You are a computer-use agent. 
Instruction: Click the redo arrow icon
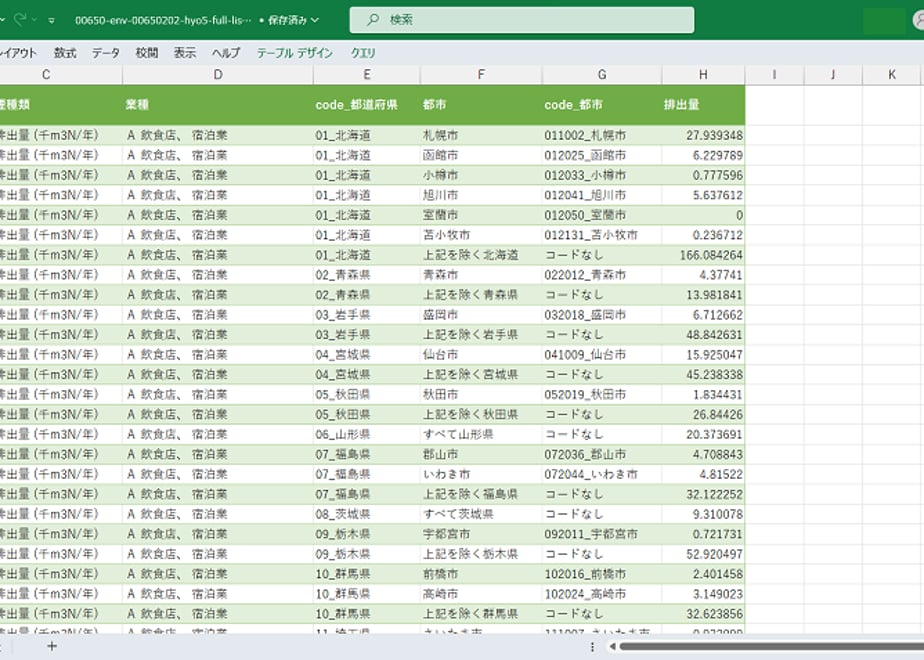(21, 19)
